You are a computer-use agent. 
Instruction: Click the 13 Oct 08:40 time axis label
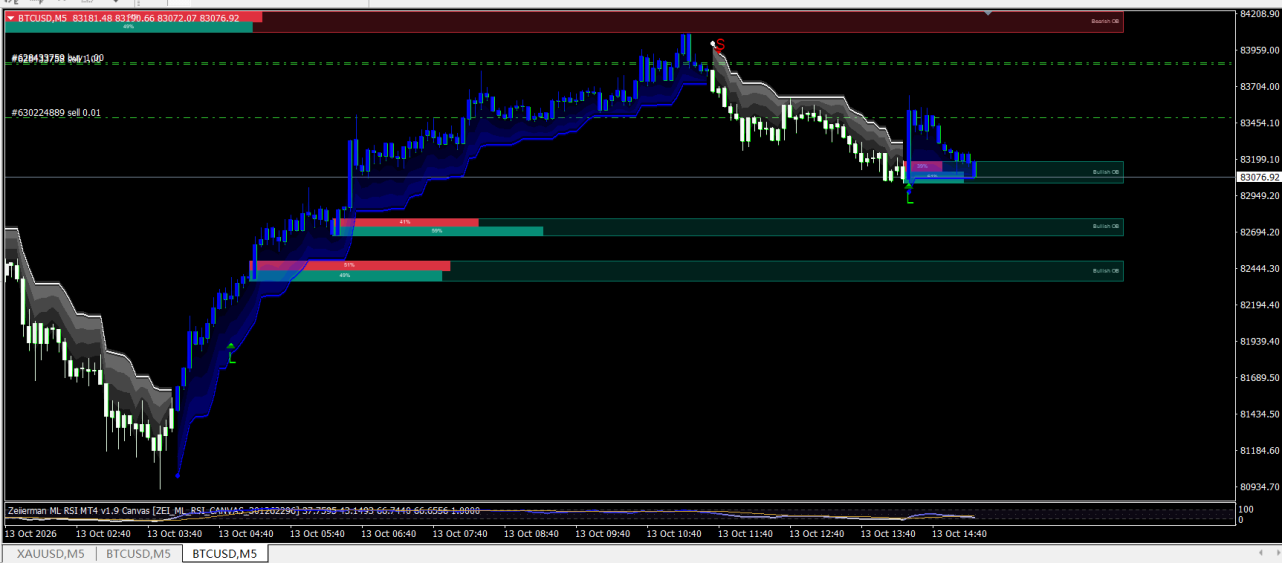click(x=532, y=534)
